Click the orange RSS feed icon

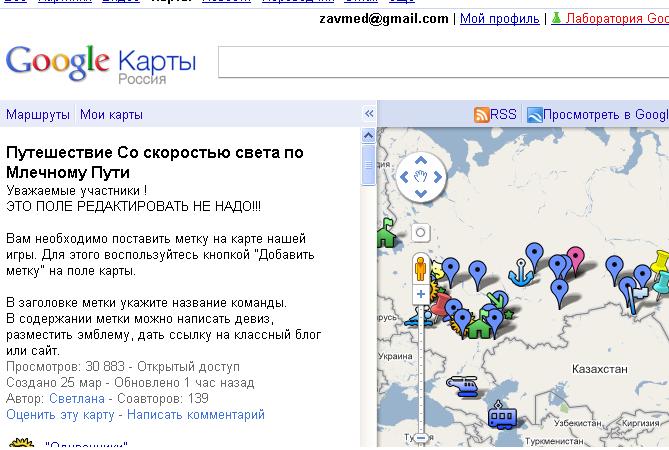click(x=481, y=115)
